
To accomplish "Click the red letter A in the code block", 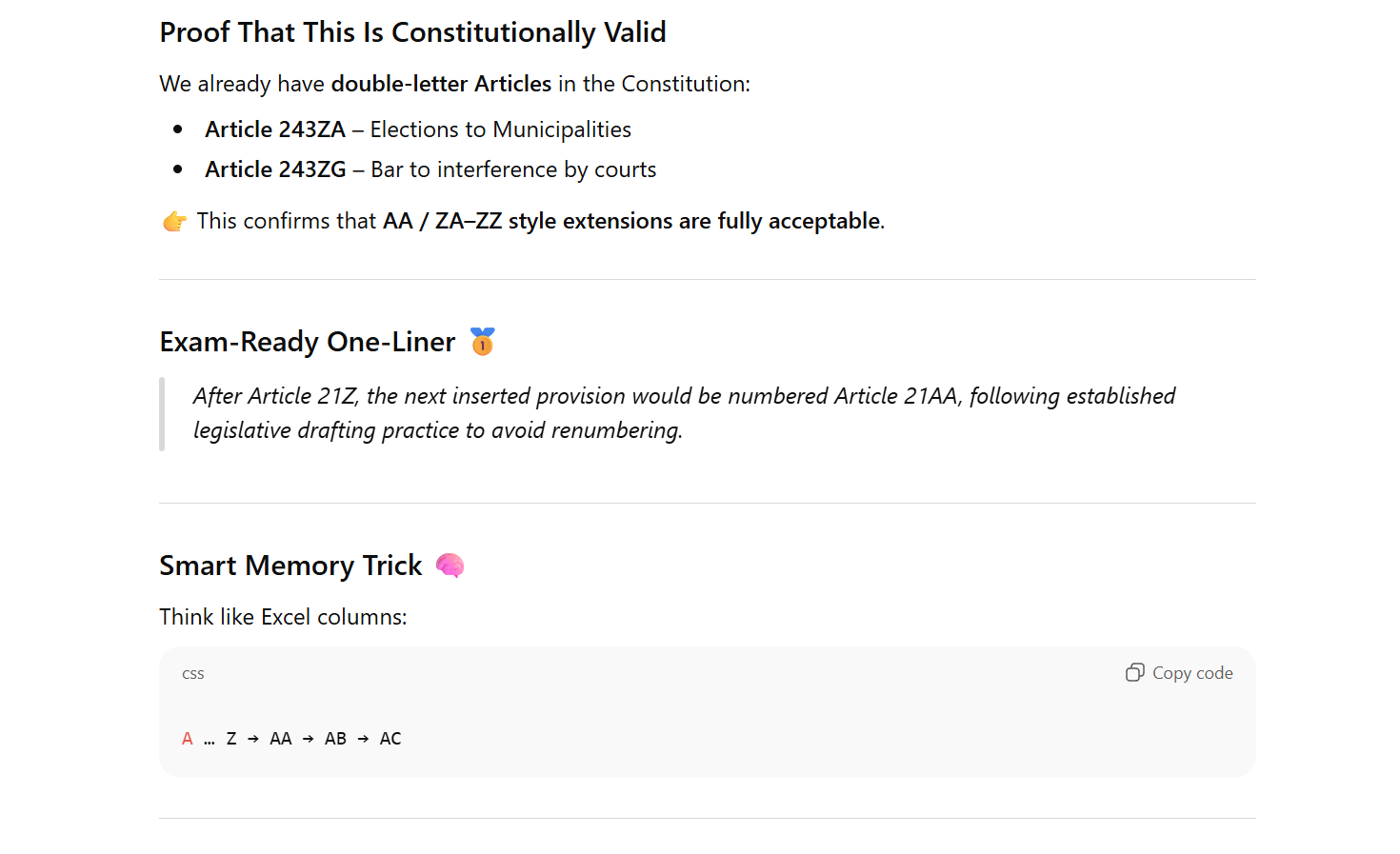I will pyautogui.click(x=188, y=739).
